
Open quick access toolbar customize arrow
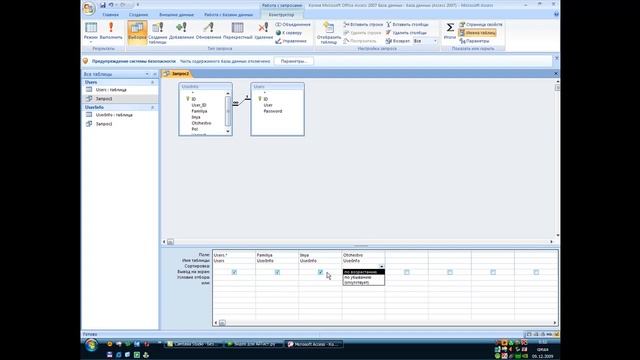tap(138, 5)
